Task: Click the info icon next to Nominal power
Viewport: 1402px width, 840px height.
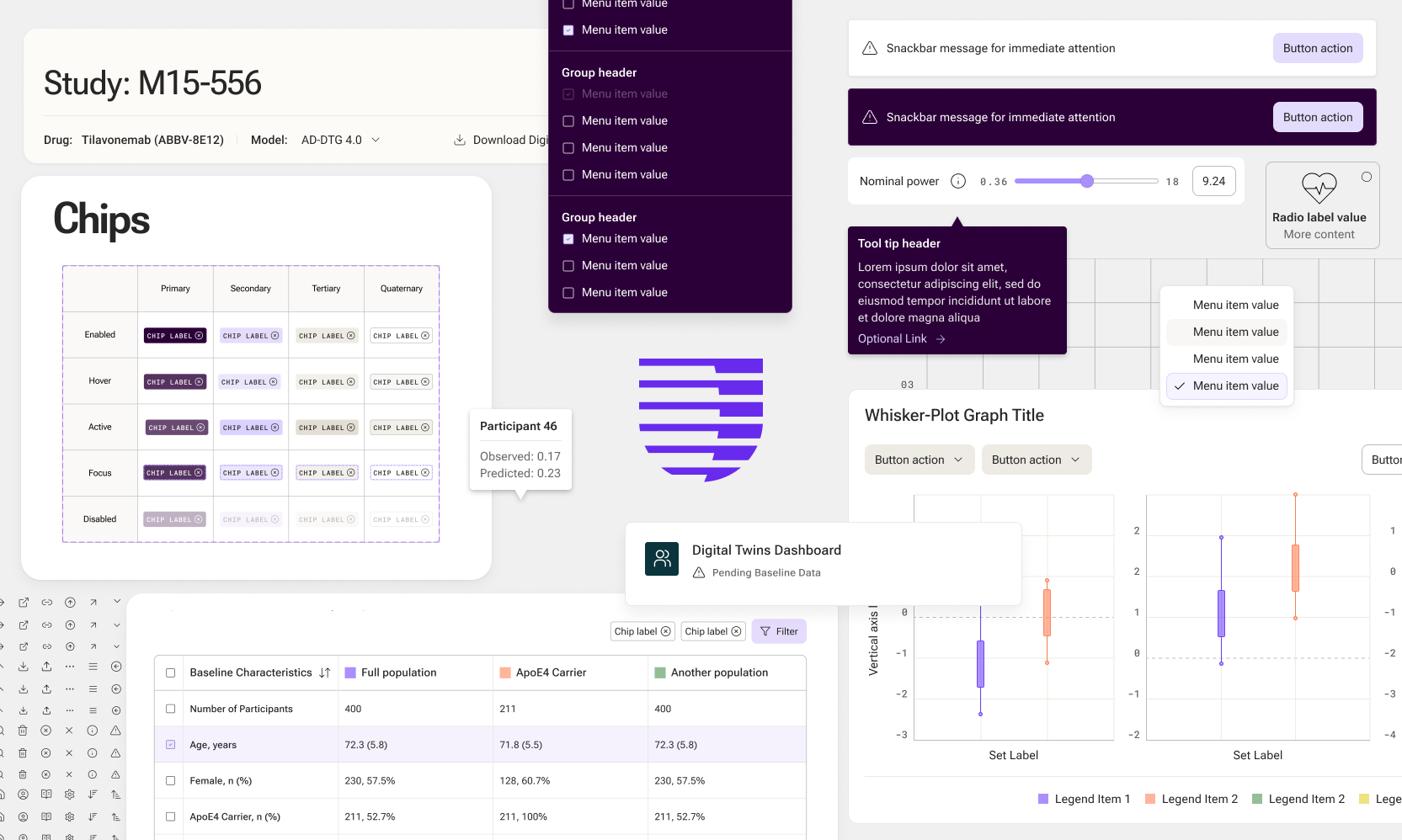Action: [x=958, y=181]
